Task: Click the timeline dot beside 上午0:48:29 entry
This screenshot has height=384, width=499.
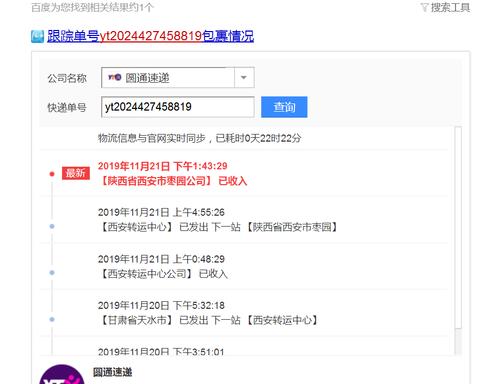Action: click(x=52, y=273)
